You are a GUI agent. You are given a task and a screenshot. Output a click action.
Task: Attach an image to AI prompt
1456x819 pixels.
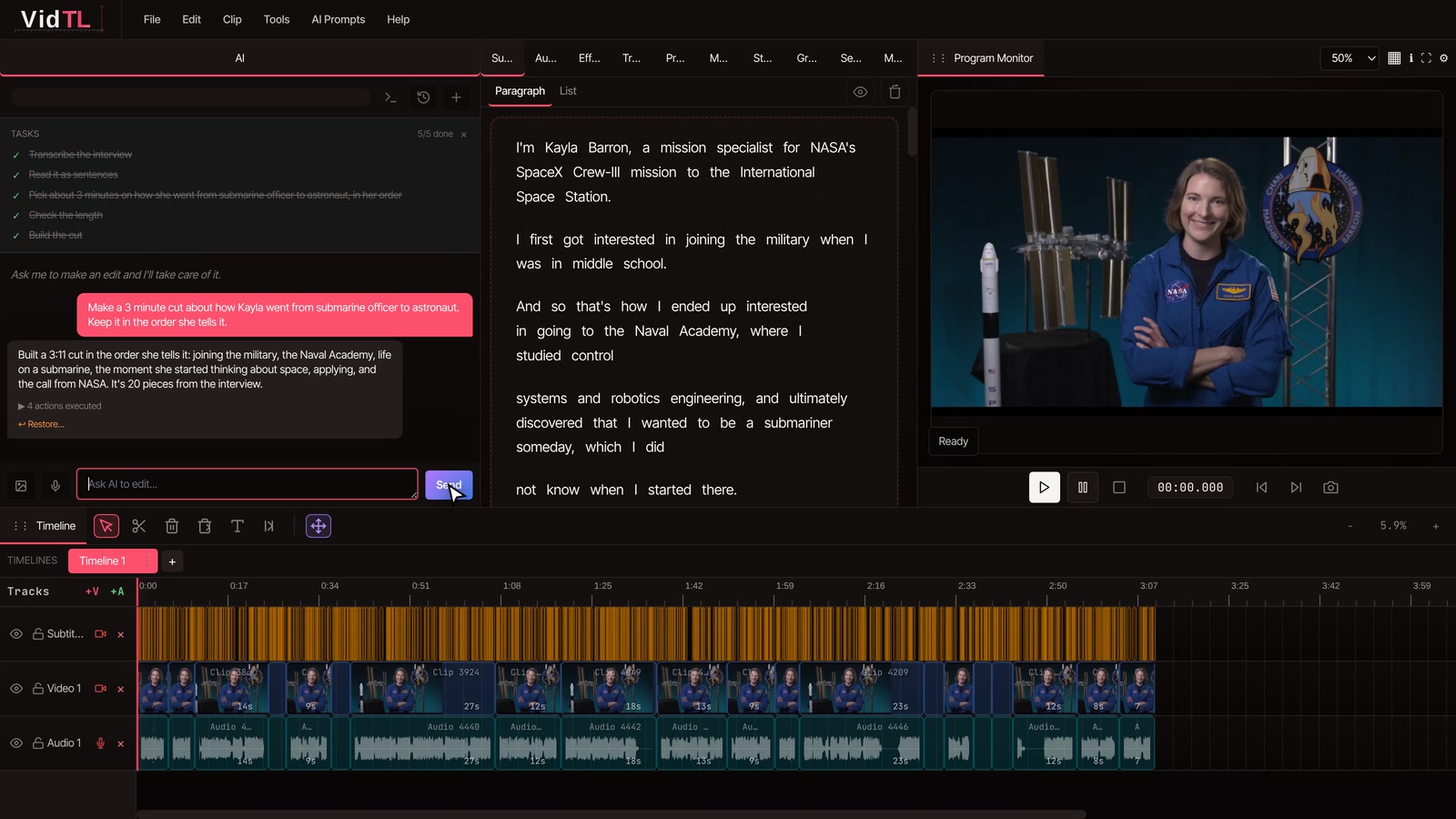21,486
